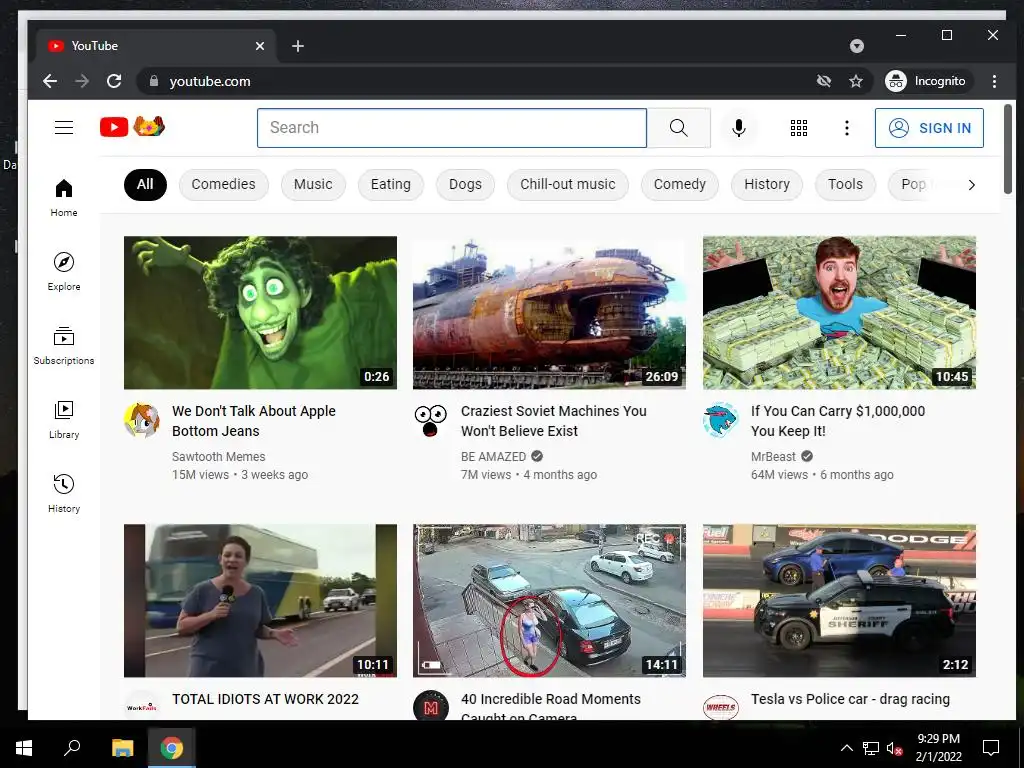
Task: Open Sawtooth Memes channel avatar
Action: tap(142, 420)
